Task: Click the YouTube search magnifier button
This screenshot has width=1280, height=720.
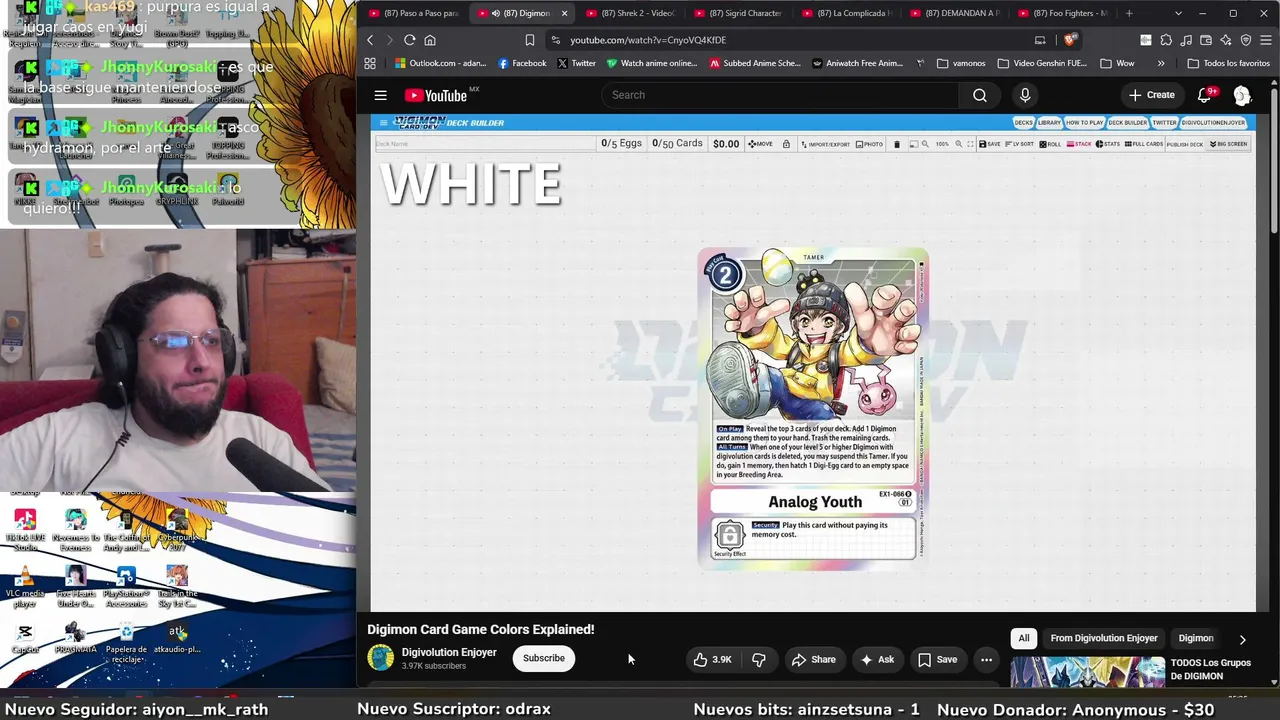Action: (x=980, y=95)
